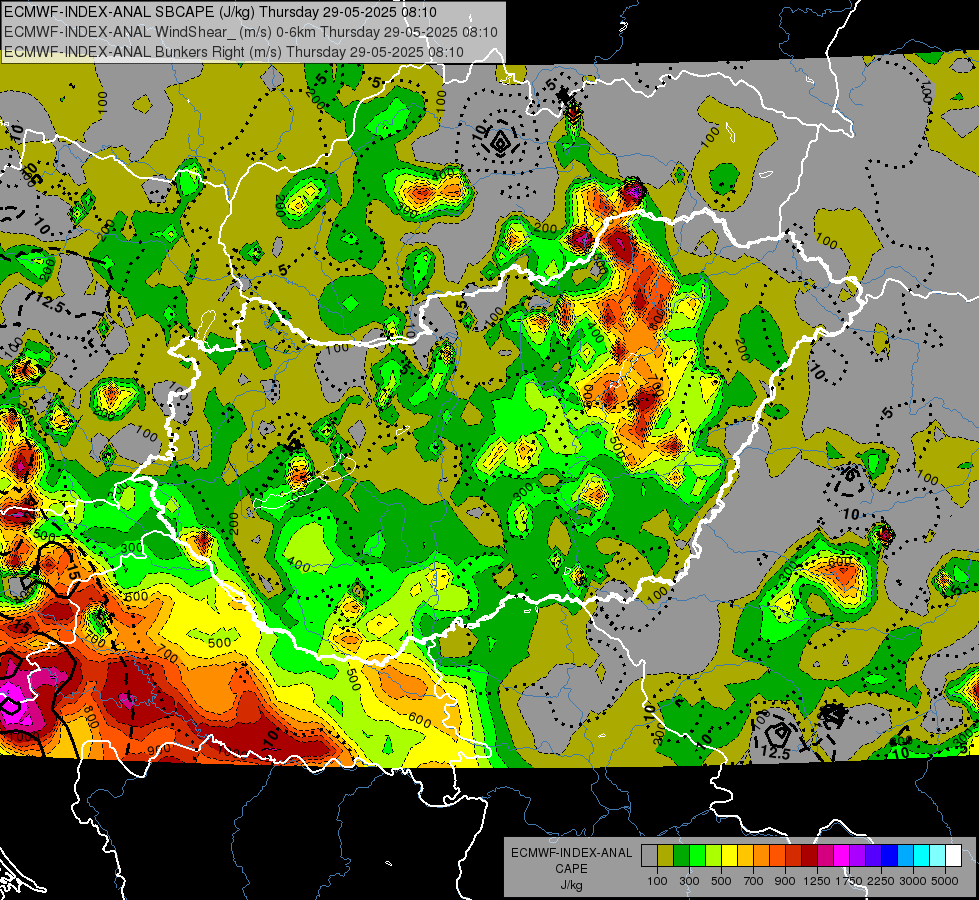The image size is (979, 900).
Task: Click the 300 value on the legend scale
Action: pyautogui.click(x=689, y=881)
